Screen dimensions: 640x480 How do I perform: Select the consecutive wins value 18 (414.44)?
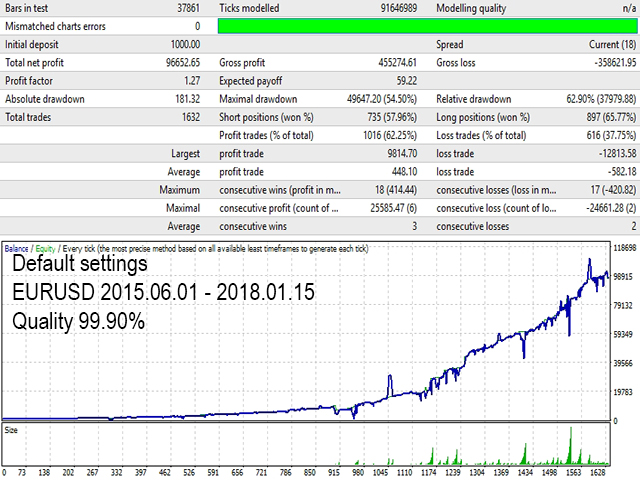click(x=396, y=190)
